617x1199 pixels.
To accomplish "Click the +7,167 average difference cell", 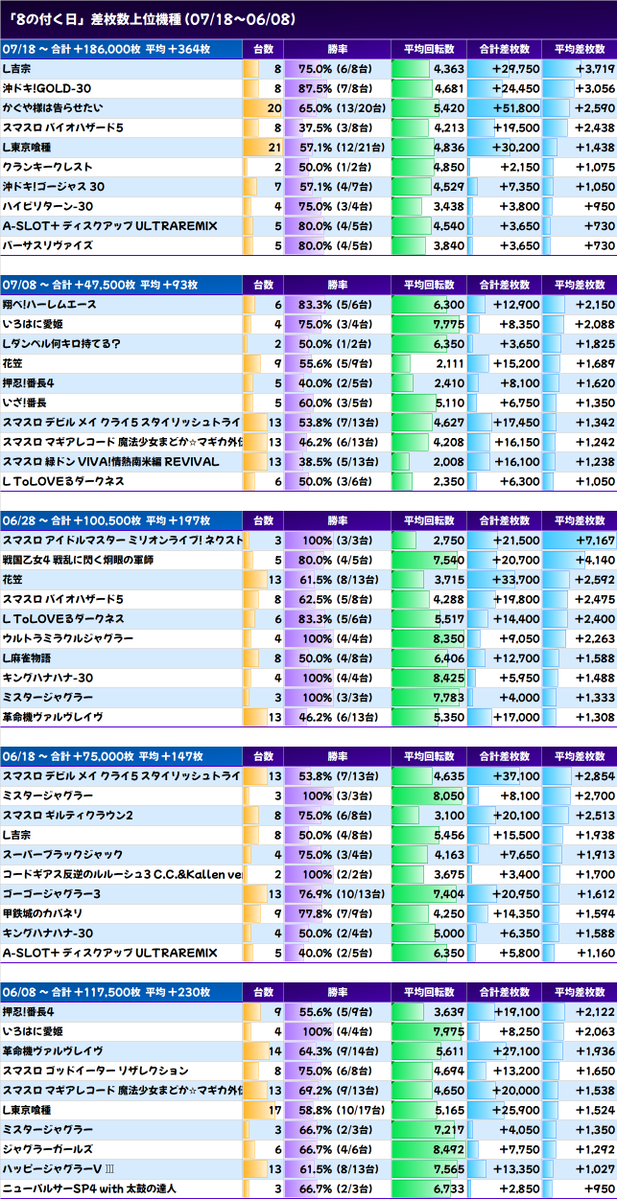I will pos(580,540).
